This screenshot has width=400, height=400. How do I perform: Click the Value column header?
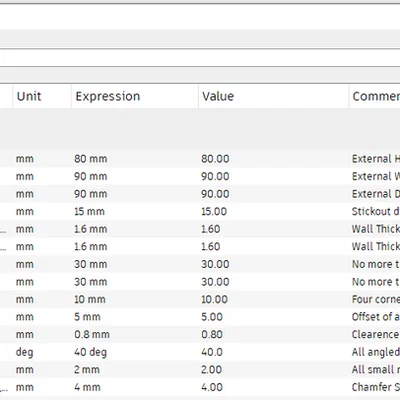point(273,96)
